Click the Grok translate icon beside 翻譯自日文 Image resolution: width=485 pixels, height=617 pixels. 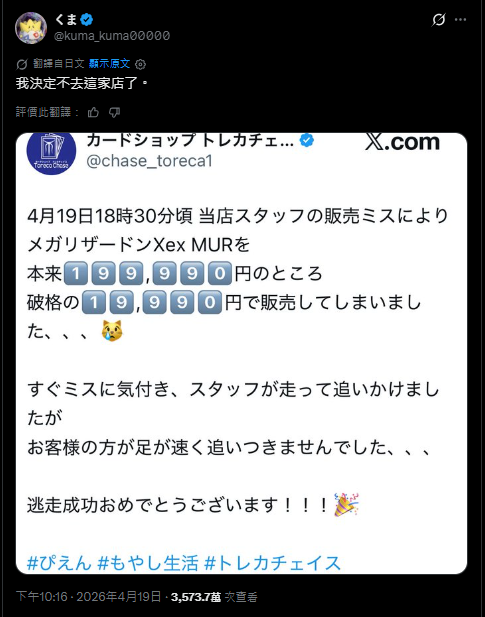[22, 64]
